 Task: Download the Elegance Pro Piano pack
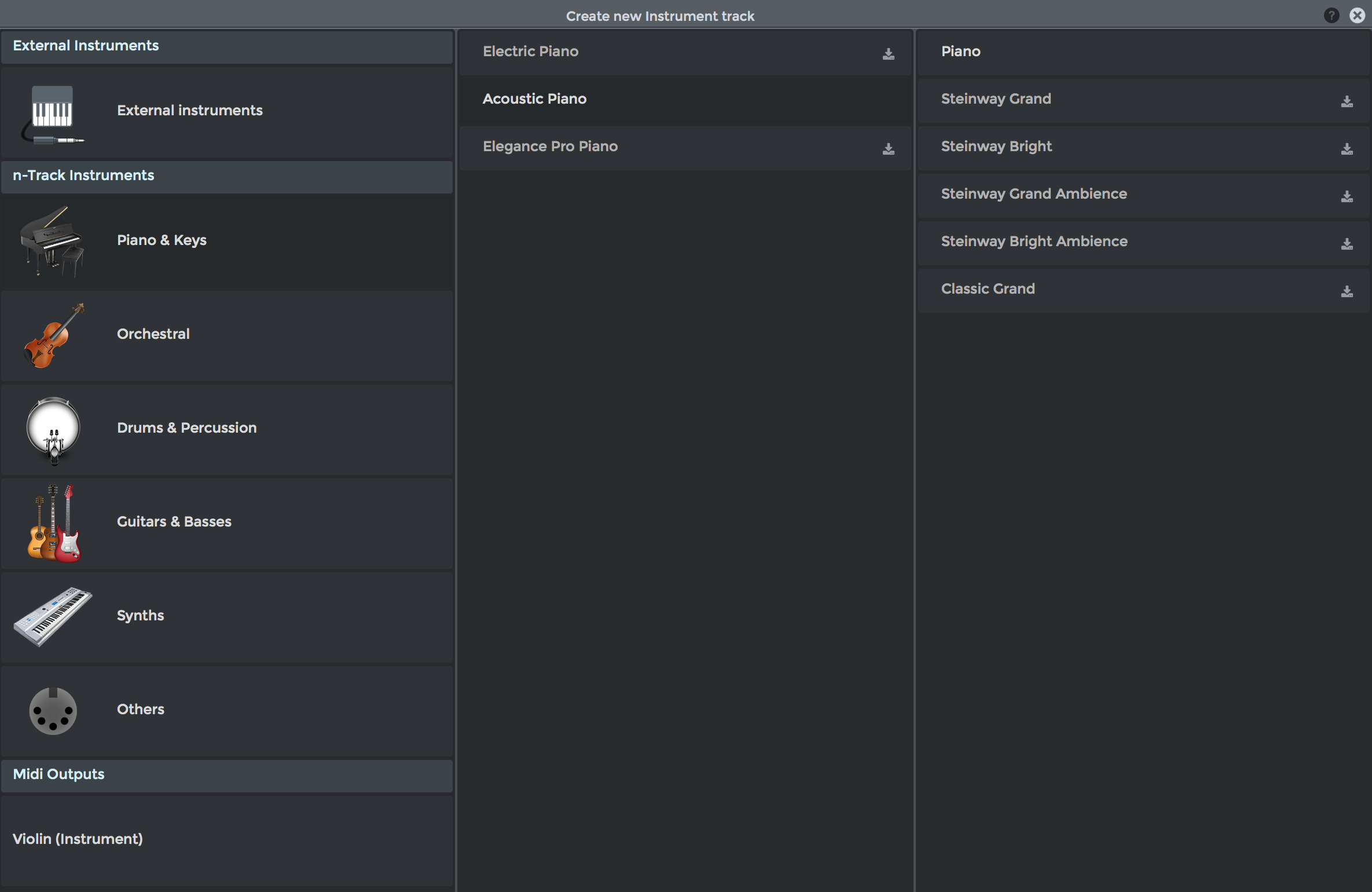click(x=888, y=149)
